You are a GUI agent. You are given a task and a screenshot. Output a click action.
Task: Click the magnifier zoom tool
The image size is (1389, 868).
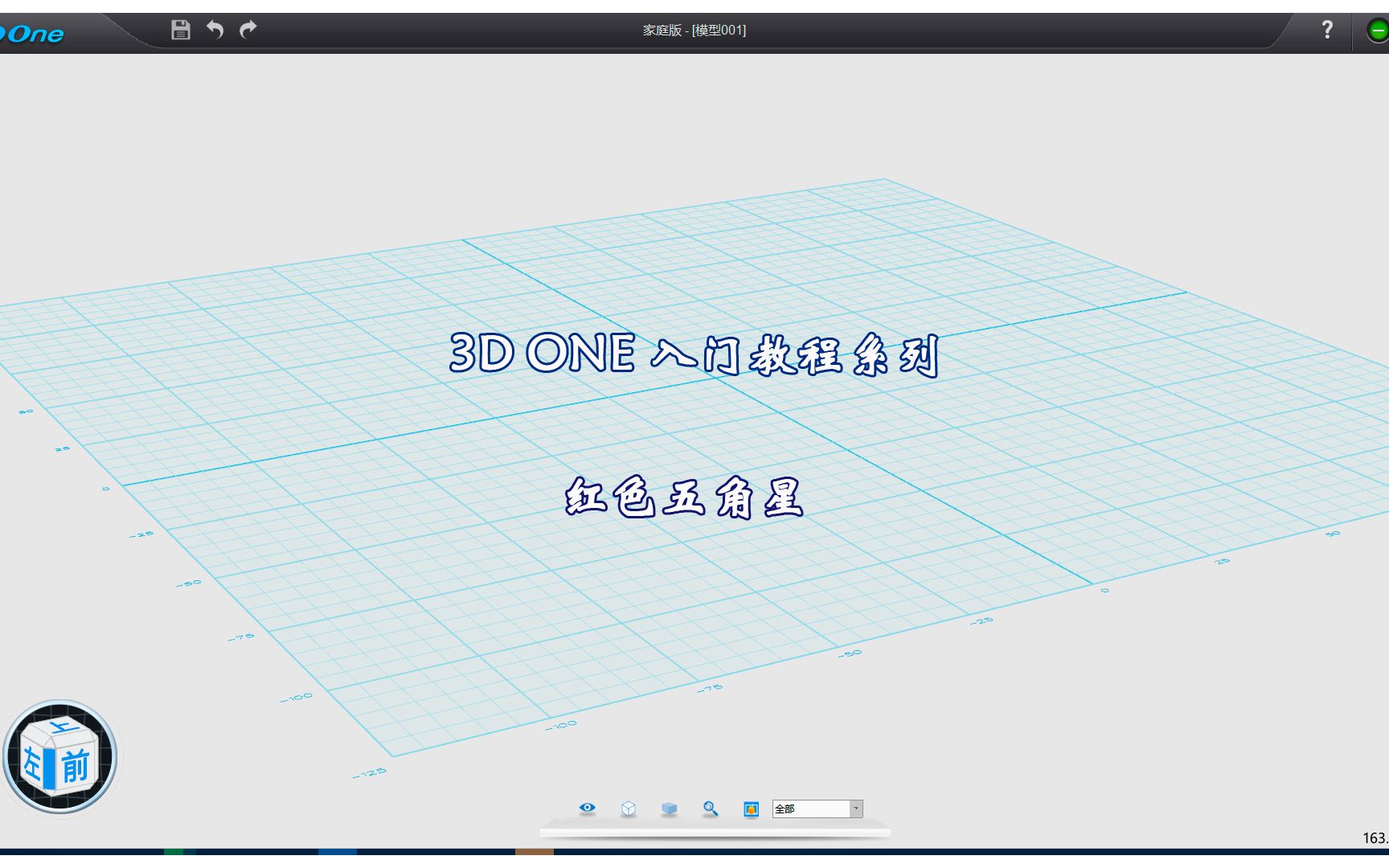[711, 809]
